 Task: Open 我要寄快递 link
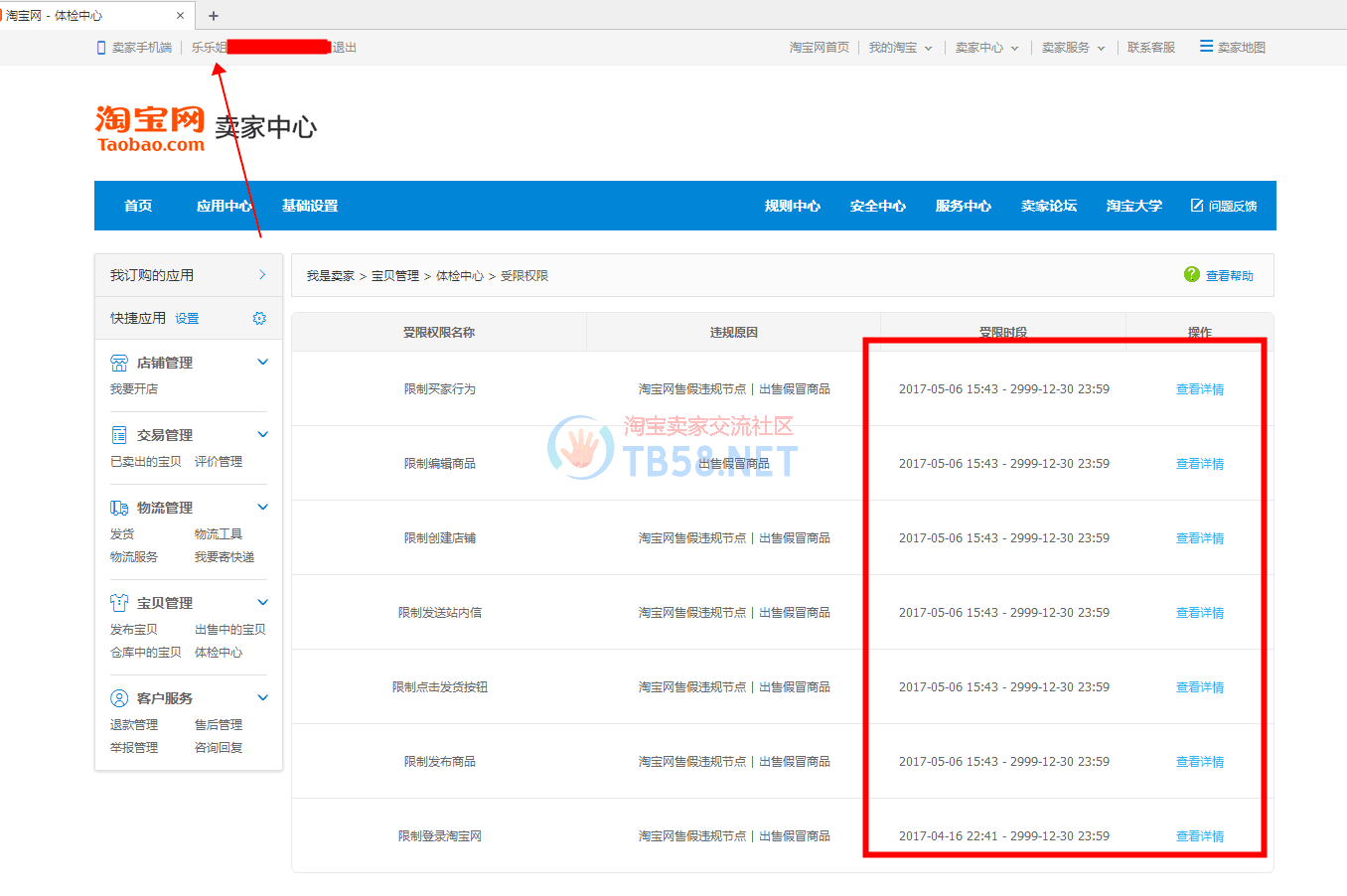pyautogui.click(x=224, y=557)
